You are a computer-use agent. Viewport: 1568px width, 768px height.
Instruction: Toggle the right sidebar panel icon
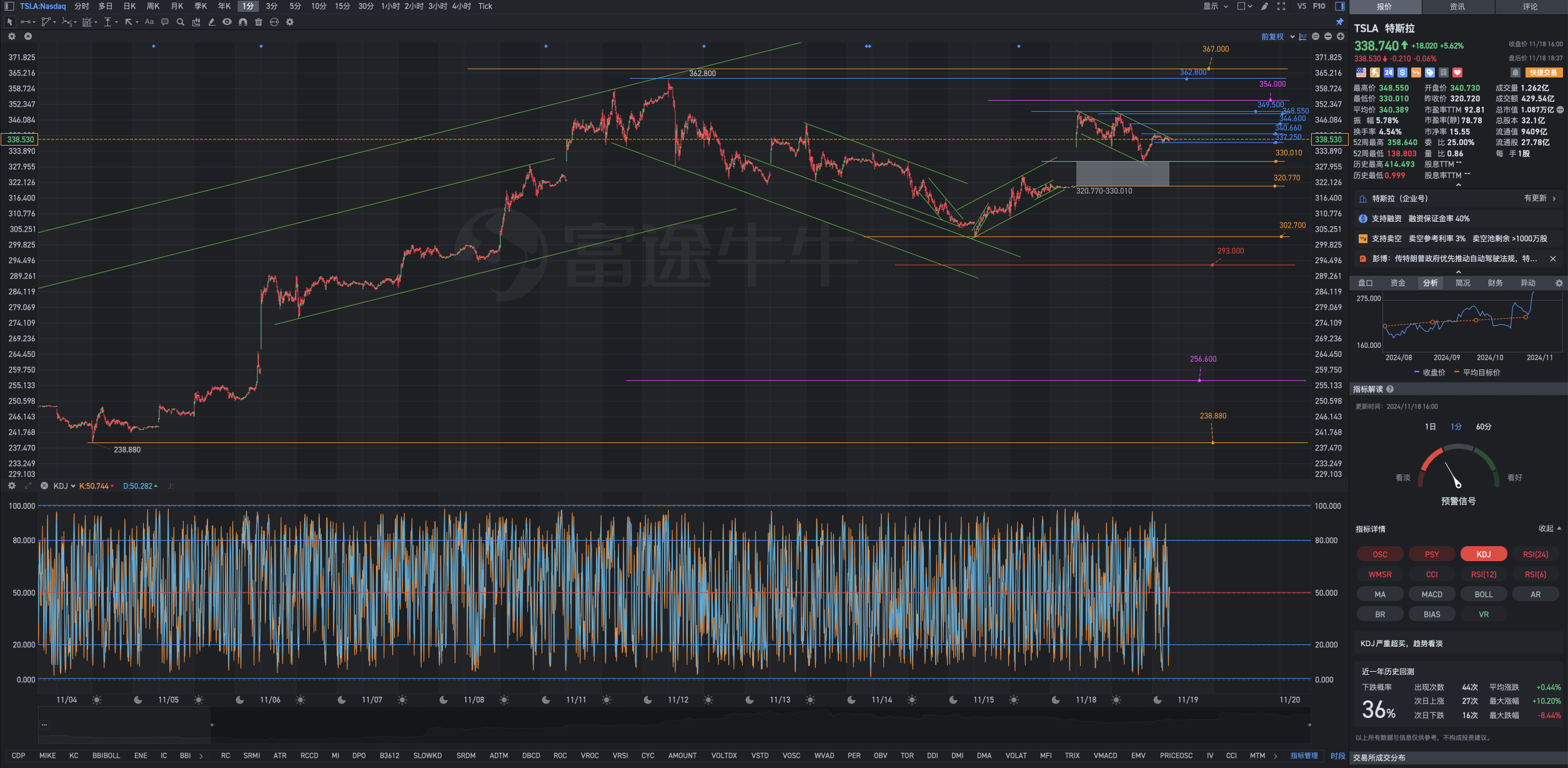(1340, 6)
